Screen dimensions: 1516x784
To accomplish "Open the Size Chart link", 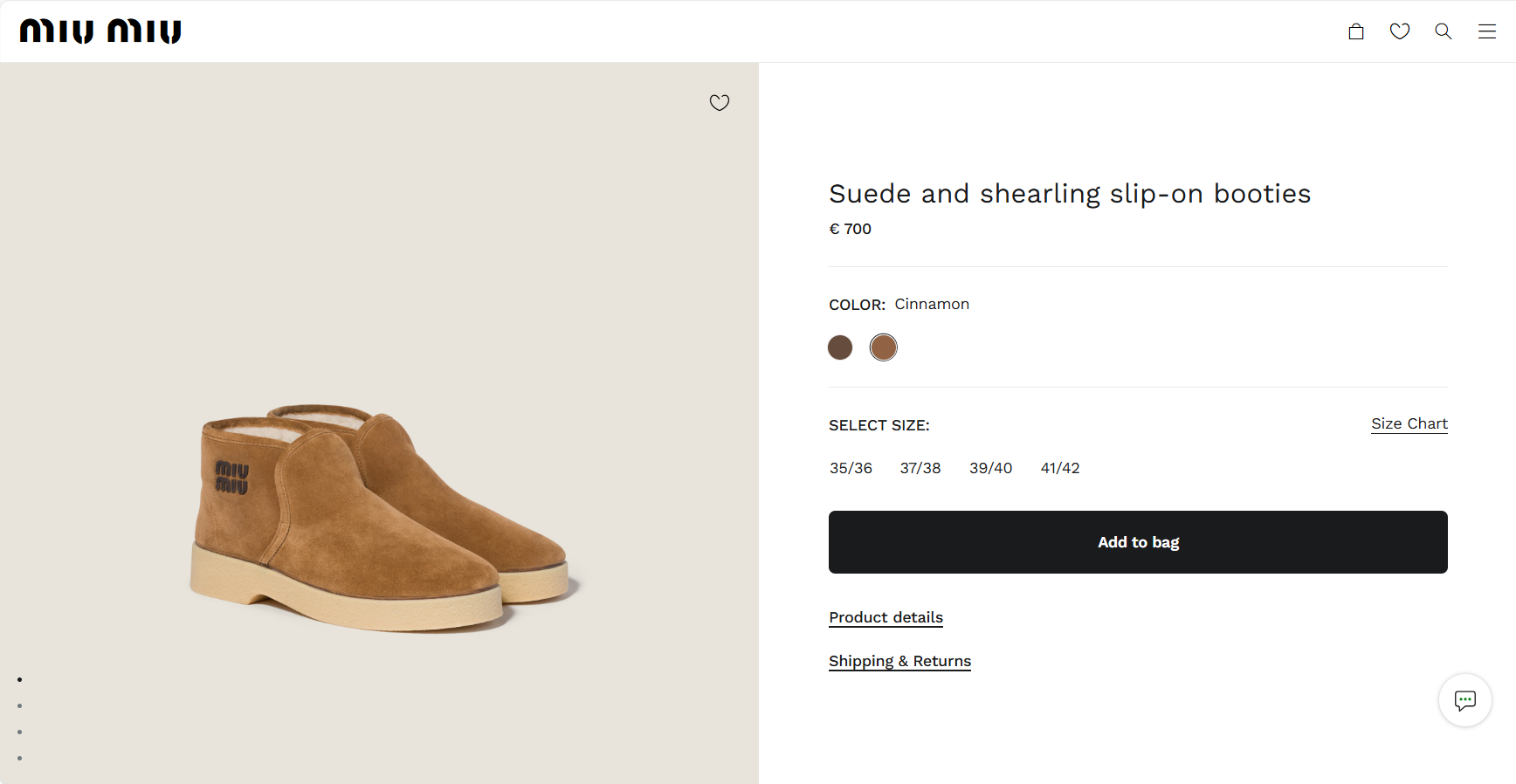I will [1409, 423].
